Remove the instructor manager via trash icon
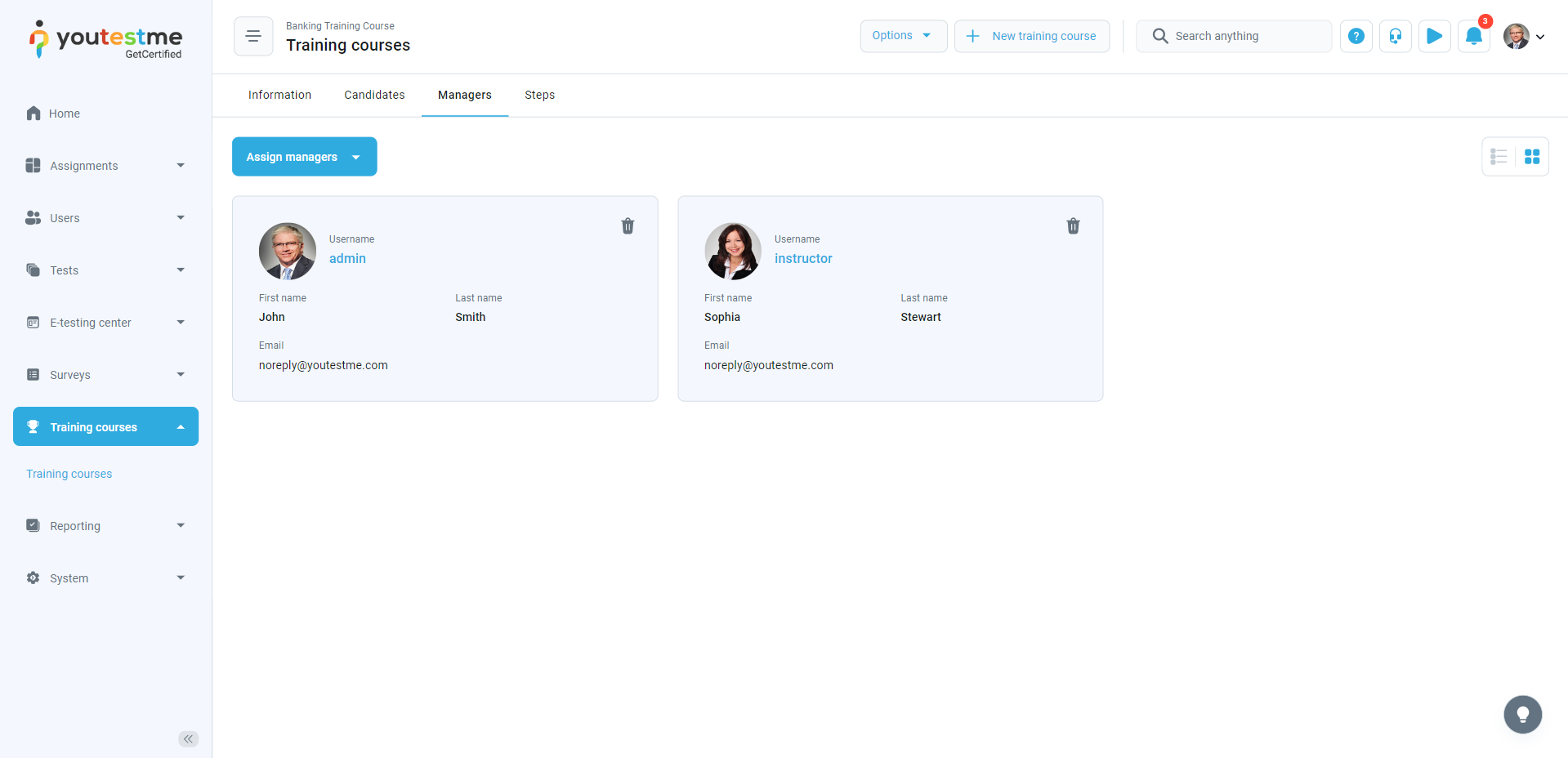This screenshot has width=1568, height=758. point(1073,226)
